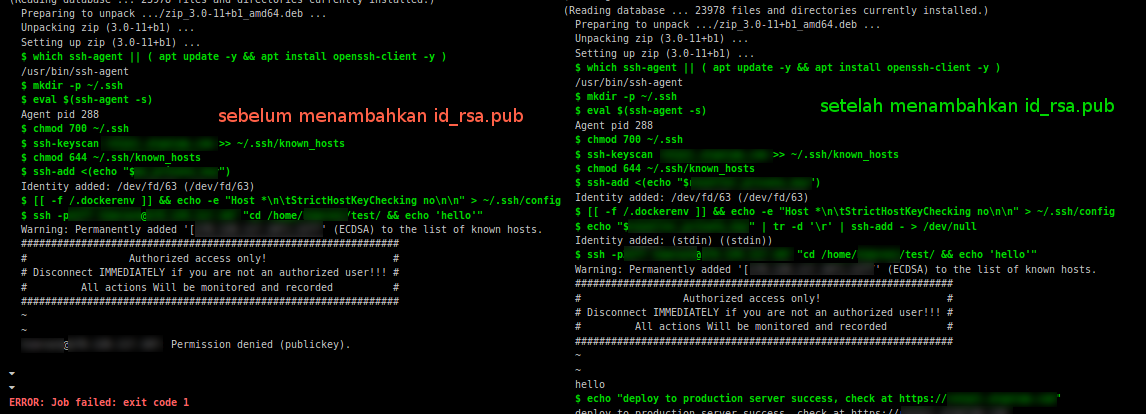Click "Permission denied (publickey)" message
Image resolution: width=1146 pixels, height=414 pixels.
(x=261, y=345)
